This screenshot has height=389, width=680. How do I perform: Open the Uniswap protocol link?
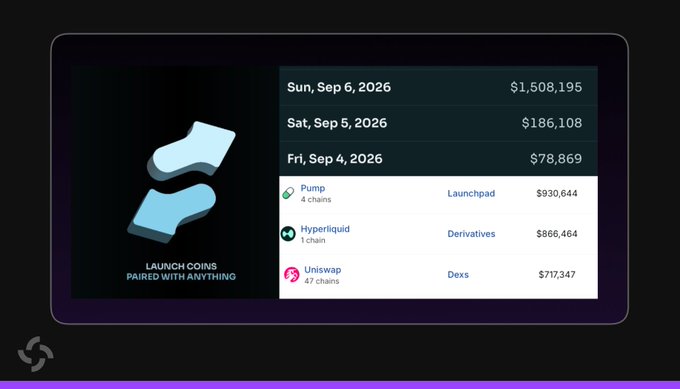coord(323,270)
